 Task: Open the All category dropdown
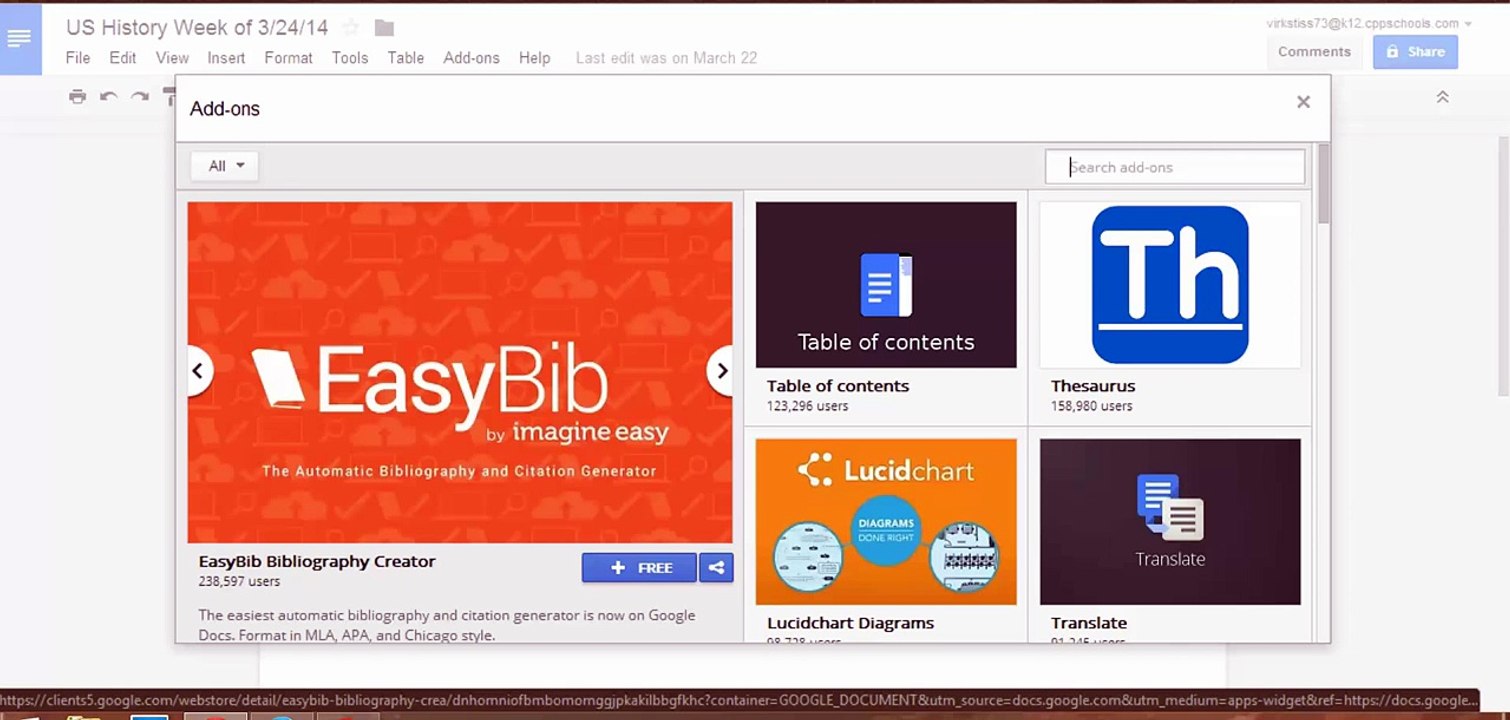[x=225, y=166]
